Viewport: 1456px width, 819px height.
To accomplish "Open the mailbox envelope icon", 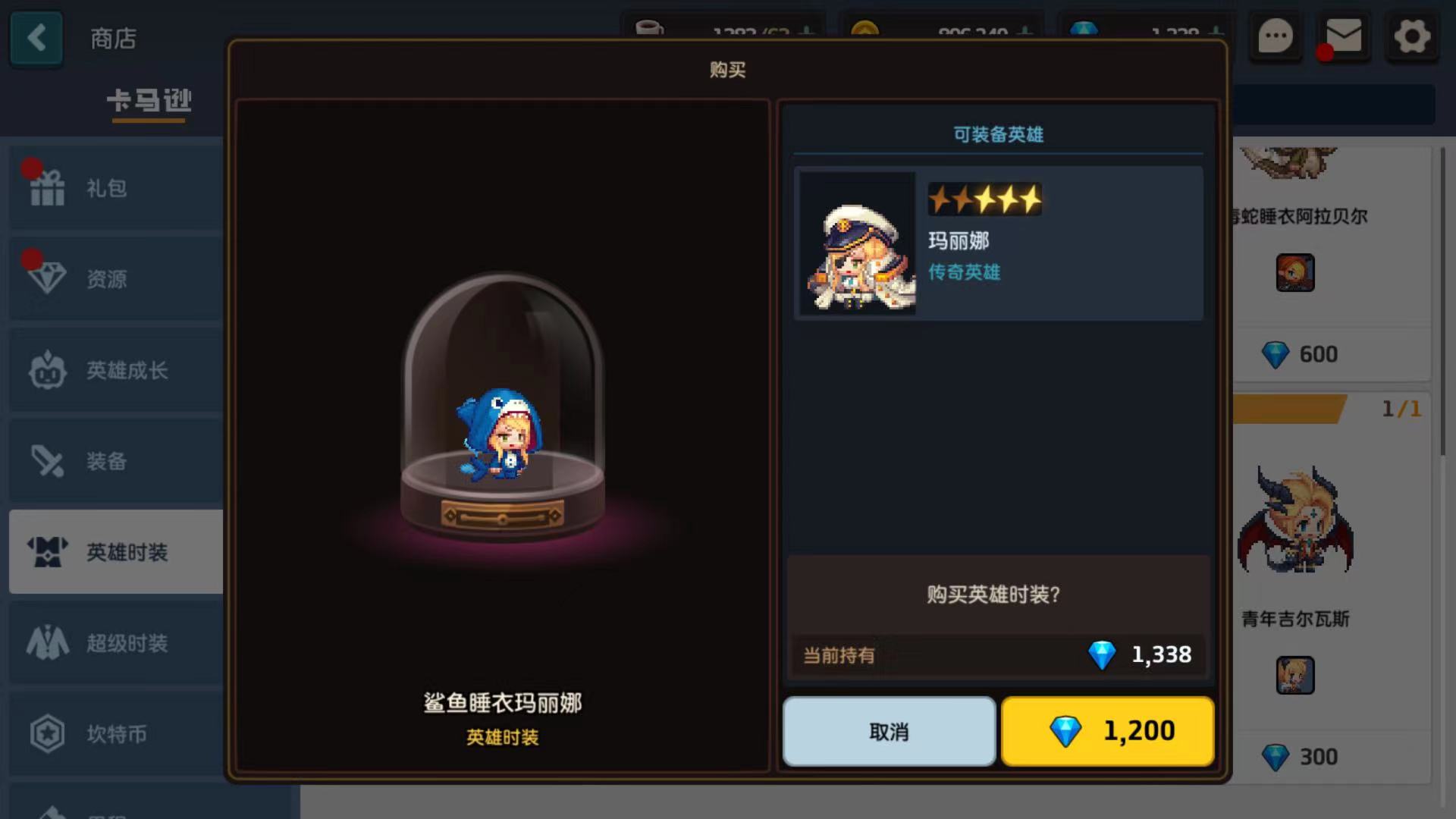I will (1343, 36).
